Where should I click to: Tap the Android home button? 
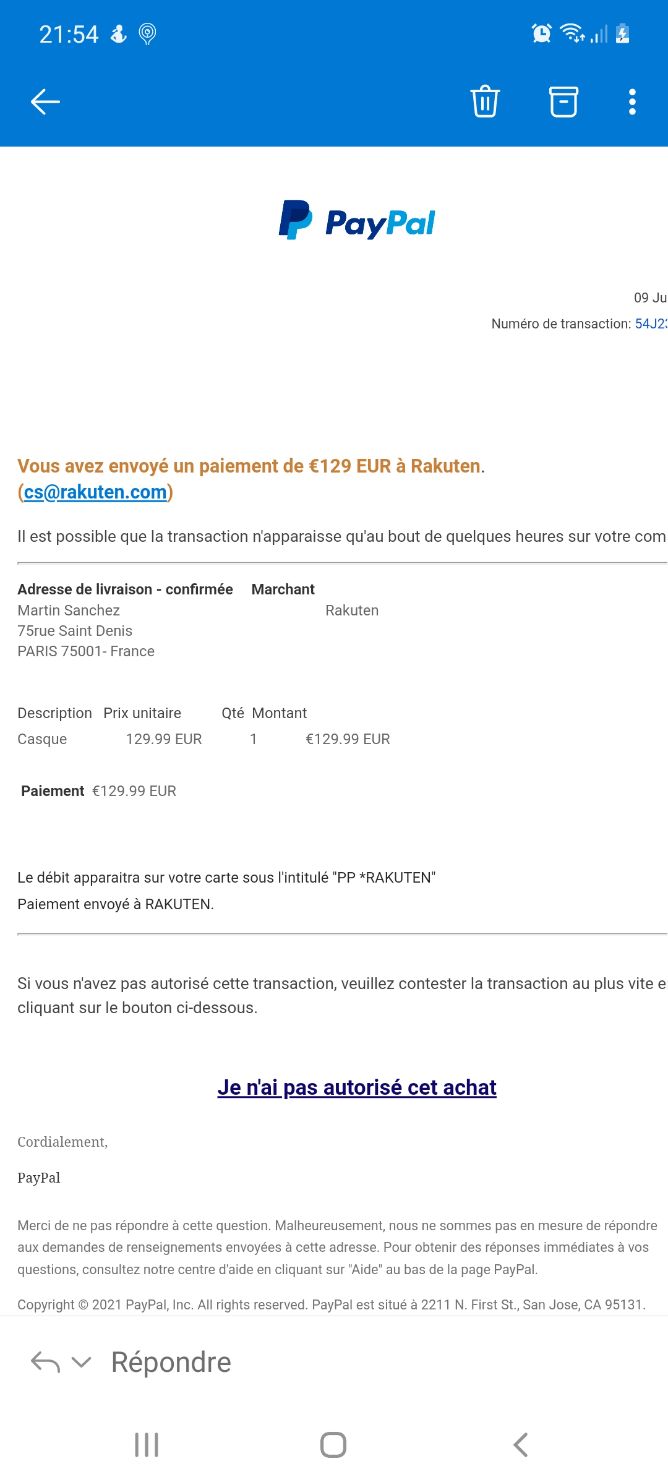click(x=333, y=1444)
